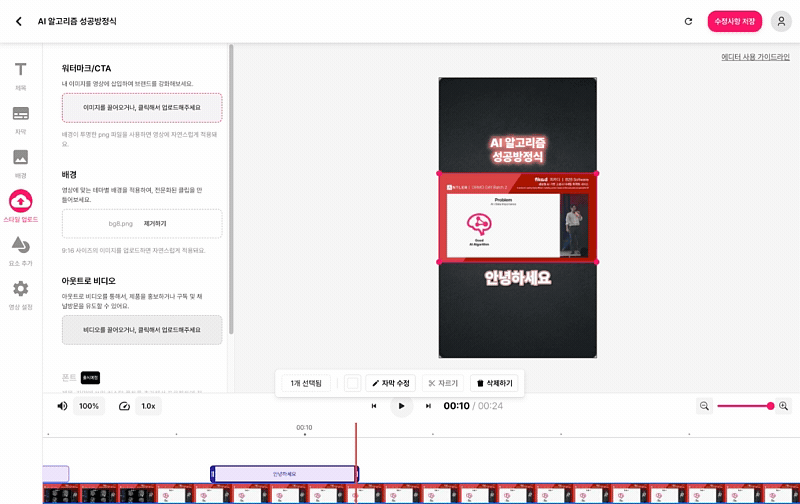Screen dimensions: 800x504
Task: Click the 00:10 timeline ruler mark
Action: coord(304,428)
